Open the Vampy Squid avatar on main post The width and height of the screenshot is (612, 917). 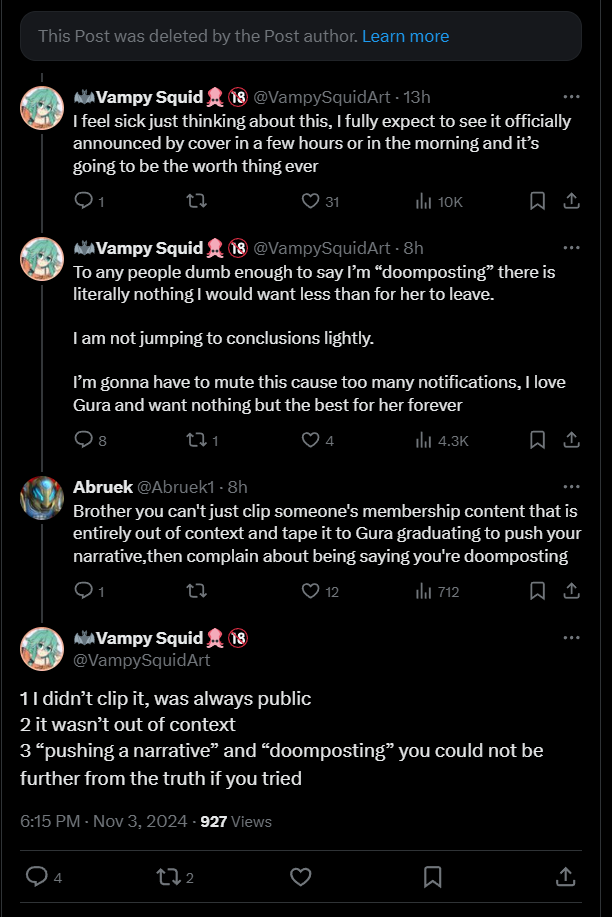pyautogui.click(x=42, y=647)
